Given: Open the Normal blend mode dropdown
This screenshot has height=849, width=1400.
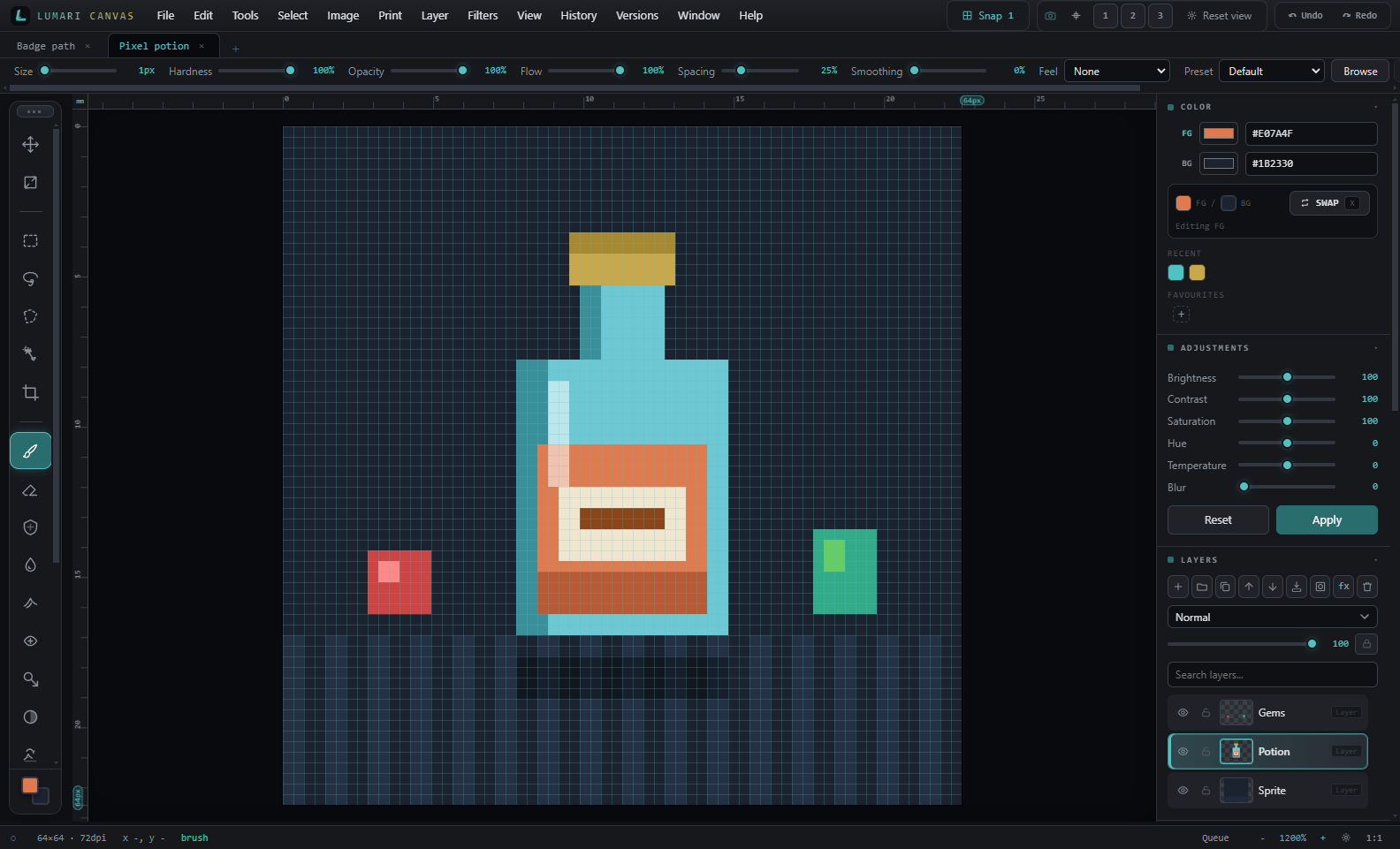Looking at the screenshot, I should tap(1273, 618).
